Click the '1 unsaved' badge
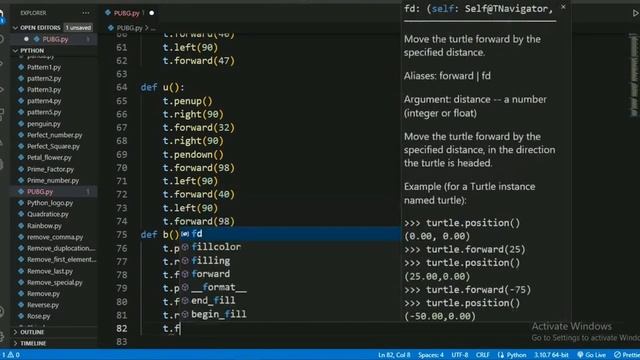Image resolution: width=640 pixels, height=360 pixels. point(78,28)
